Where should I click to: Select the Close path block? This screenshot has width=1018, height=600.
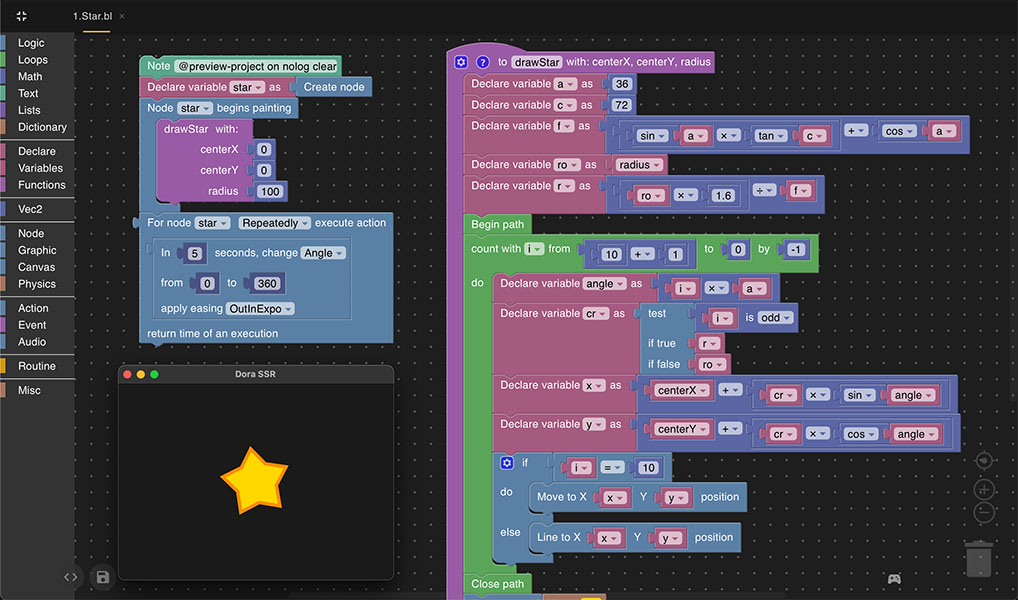point(497,584)
